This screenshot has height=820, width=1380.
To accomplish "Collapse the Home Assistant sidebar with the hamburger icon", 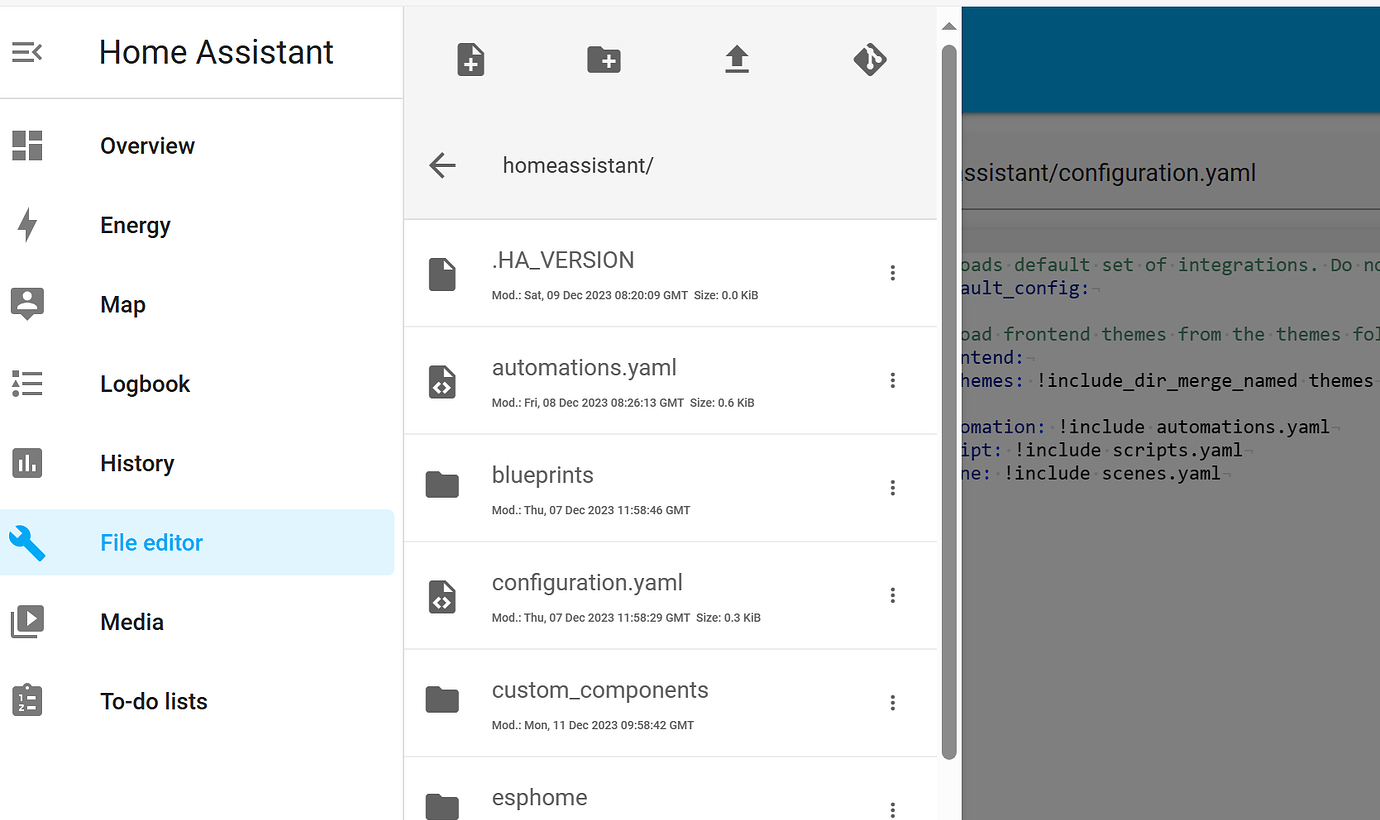I will [27, 52].
